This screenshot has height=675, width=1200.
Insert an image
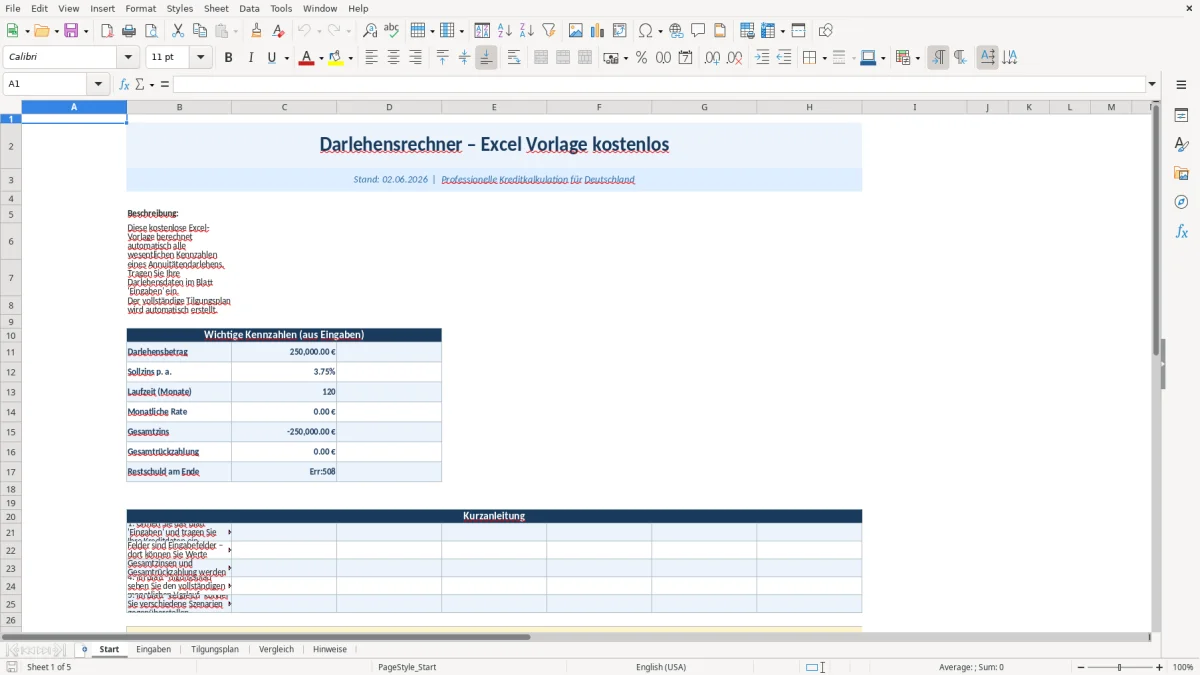click(x=576, y=31)
